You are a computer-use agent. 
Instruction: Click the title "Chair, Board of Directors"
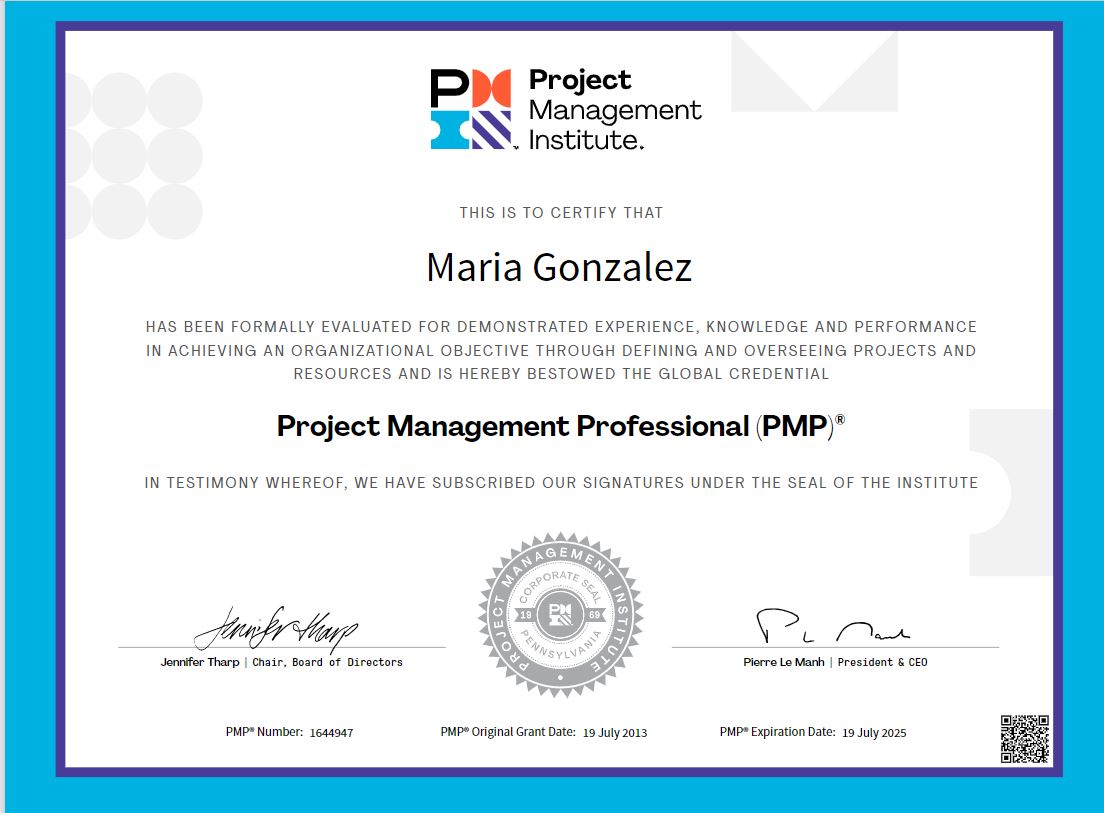[x=327, y=662]
